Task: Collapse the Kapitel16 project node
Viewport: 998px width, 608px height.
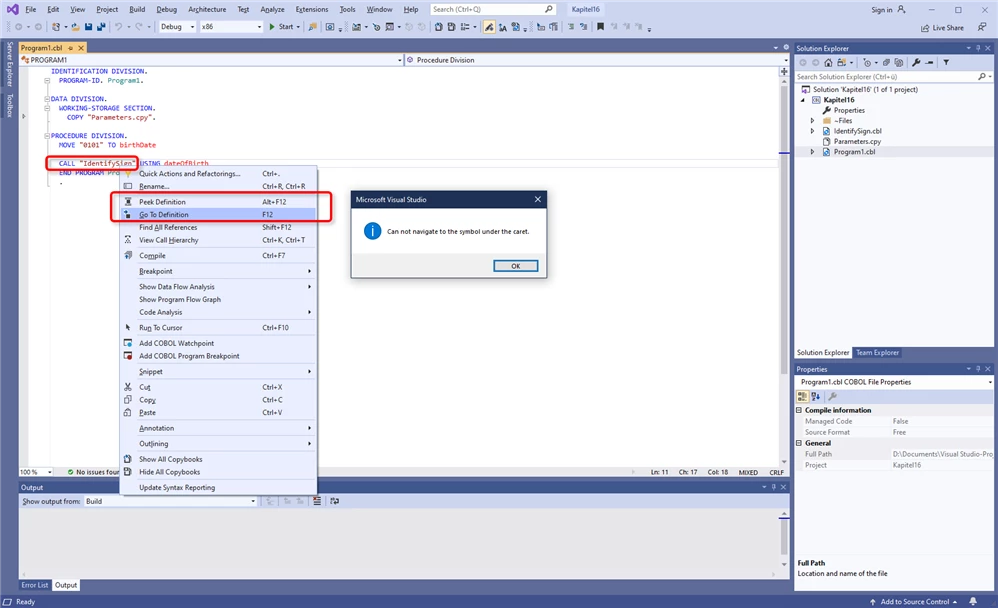Action: [803, 100]
